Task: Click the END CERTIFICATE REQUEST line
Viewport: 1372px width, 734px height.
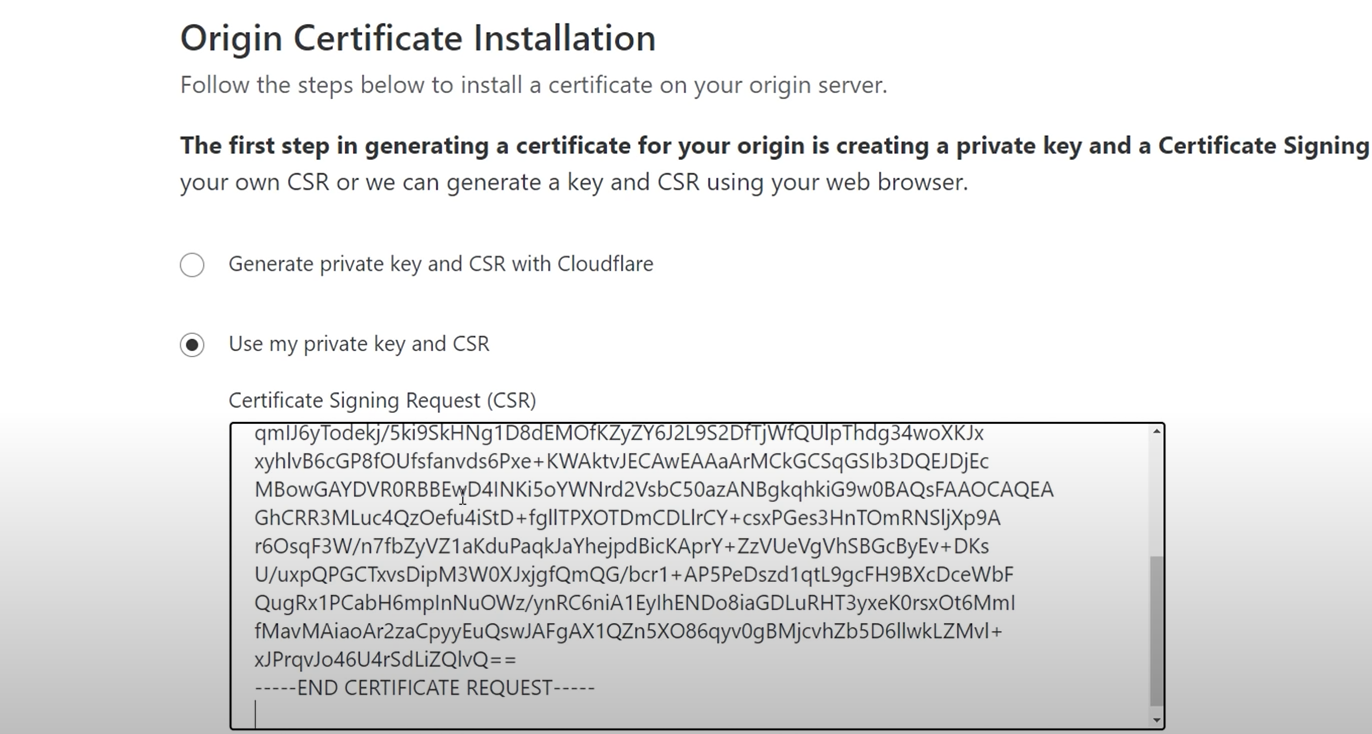Action: tap(425, 688)
